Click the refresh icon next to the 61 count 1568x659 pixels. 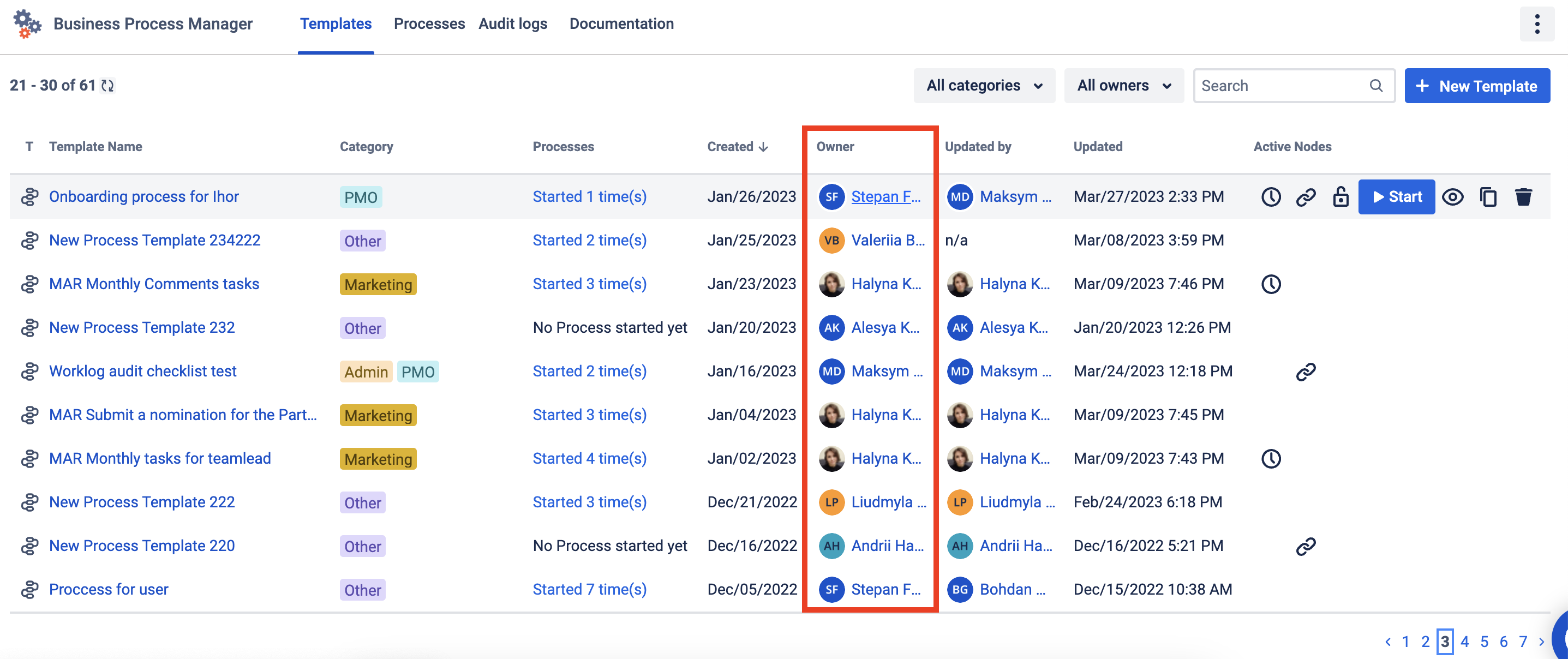[107, 86]
